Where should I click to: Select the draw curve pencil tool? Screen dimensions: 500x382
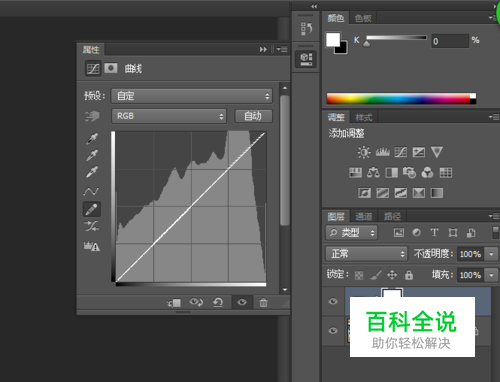pyautogui.click(x=91, y=209)
